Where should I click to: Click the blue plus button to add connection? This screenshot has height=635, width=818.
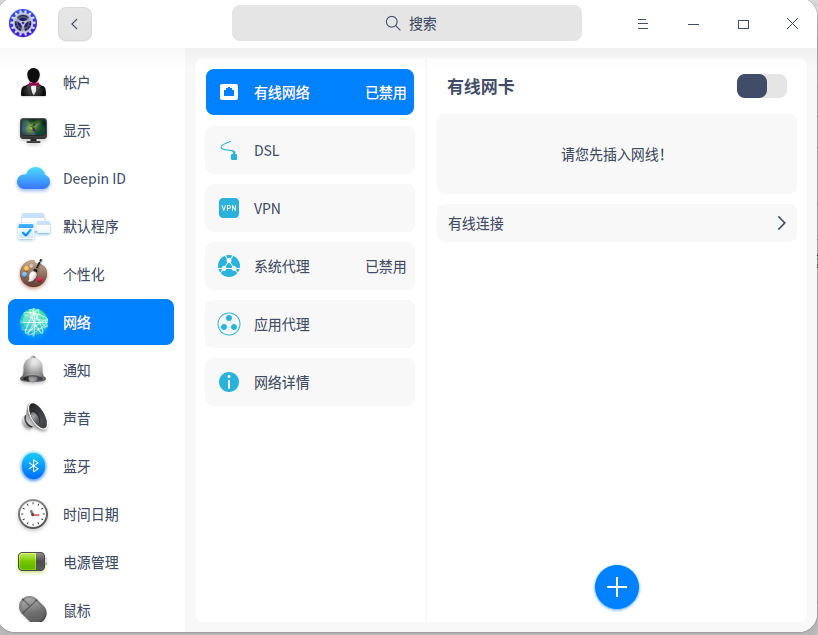click(617, 587)
